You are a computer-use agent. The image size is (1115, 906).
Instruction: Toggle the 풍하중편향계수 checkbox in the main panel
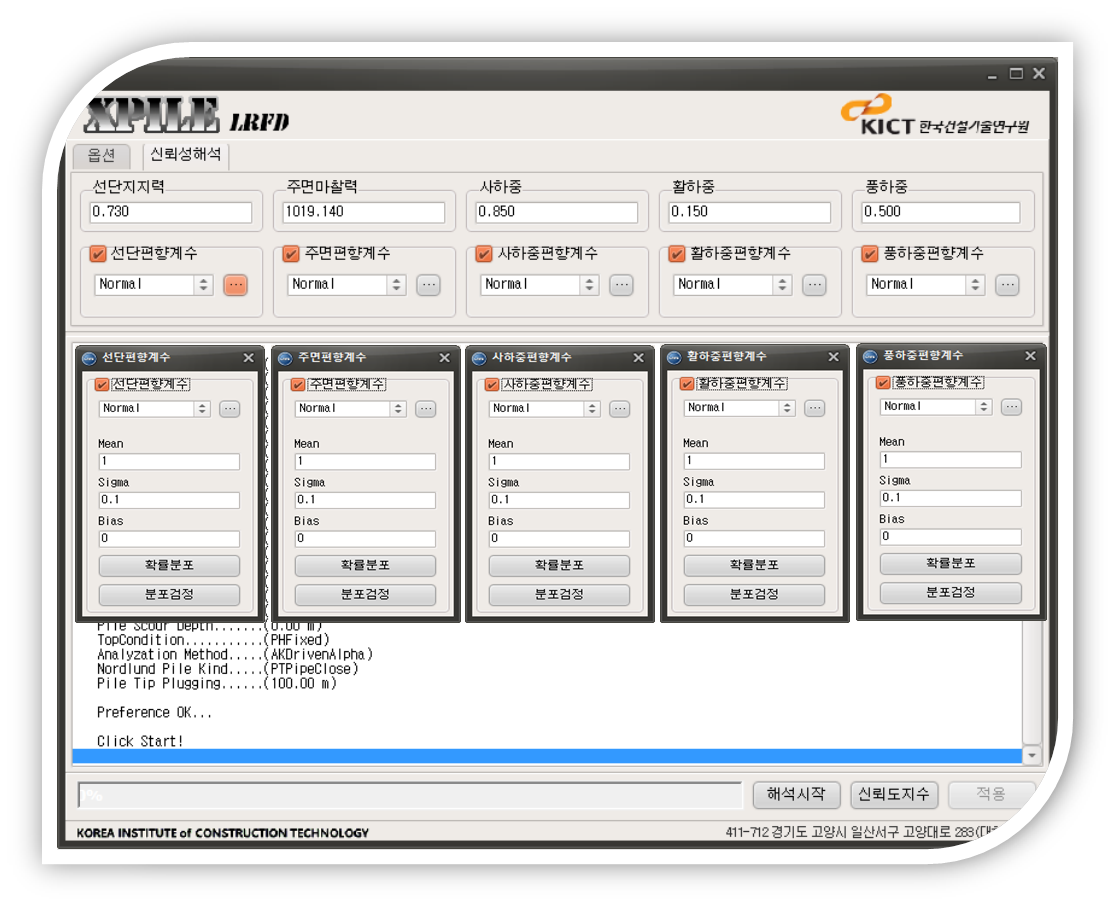pos(870,254)
